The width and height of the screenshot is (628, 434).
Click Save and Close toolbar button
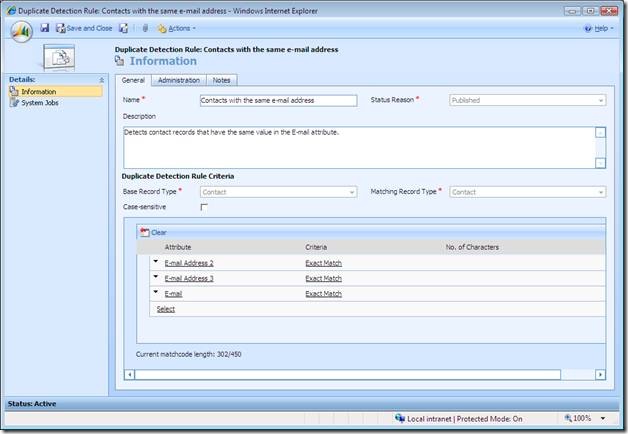[84, 28]
